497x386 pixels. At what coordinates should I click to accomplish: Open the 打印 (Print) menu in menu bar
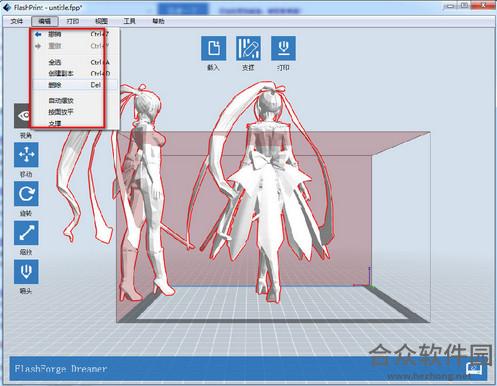[73, 21]
